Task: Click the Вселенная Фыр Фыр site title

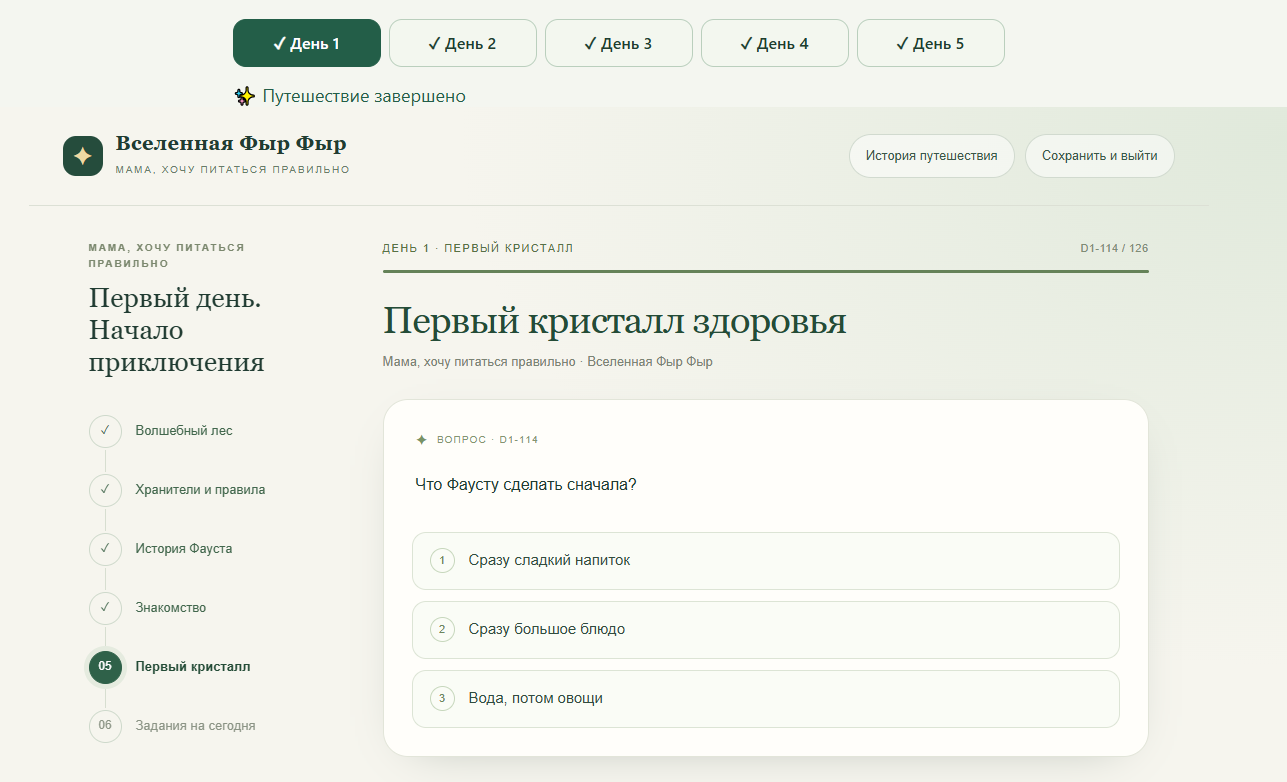Action: click(231, 144)
